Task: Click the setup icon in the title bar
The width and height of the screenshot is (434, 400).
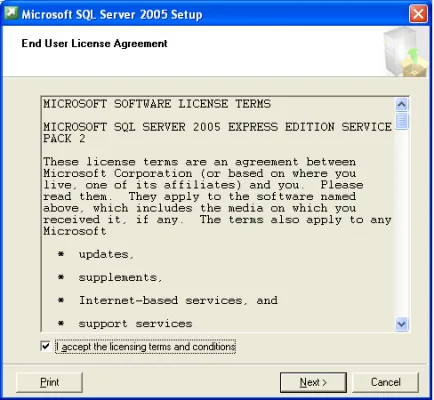Action: click(11, 14)
